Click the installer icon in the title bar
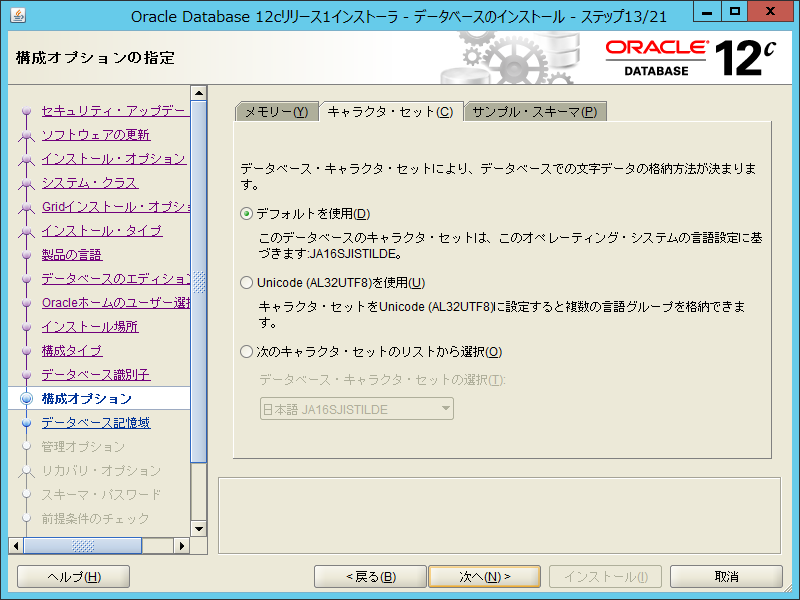 point(14,15)
